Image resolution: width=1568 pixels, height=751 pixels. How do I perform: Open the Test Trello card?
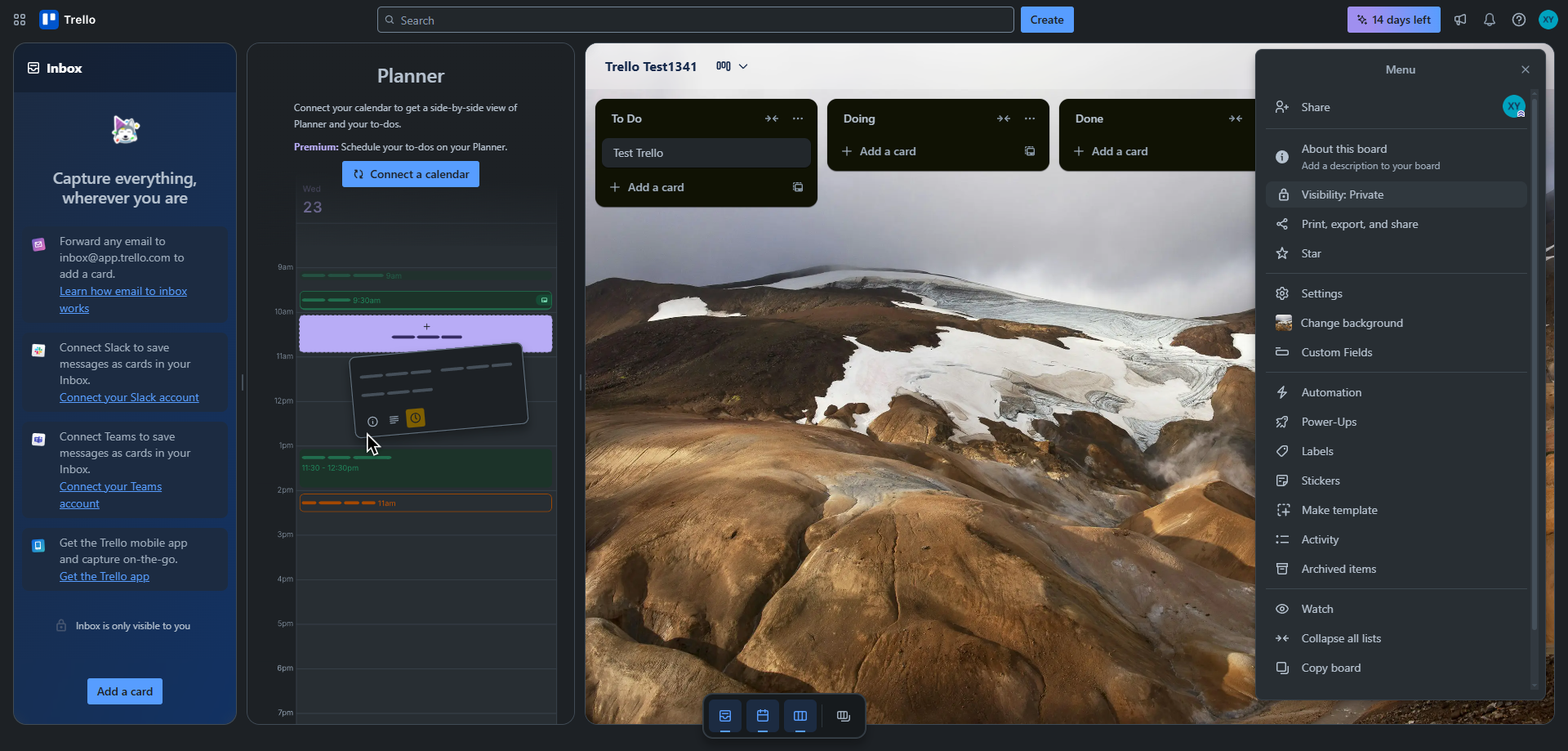706,153
